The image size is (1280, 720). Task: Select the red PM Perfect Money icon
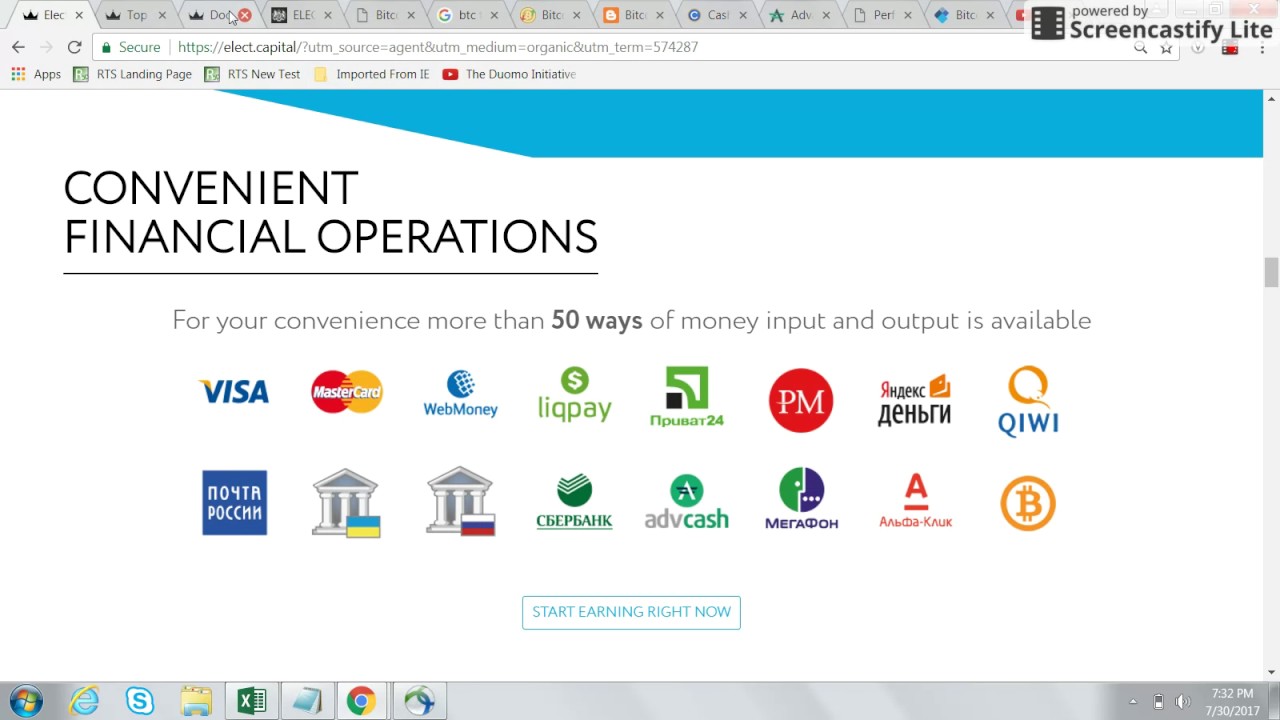[801, 401]
